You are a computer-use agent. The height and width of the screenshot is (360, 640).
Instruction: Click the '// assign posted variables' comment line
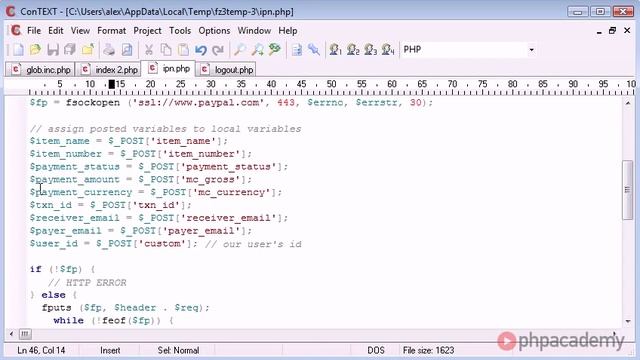click(x=165, y=129)
